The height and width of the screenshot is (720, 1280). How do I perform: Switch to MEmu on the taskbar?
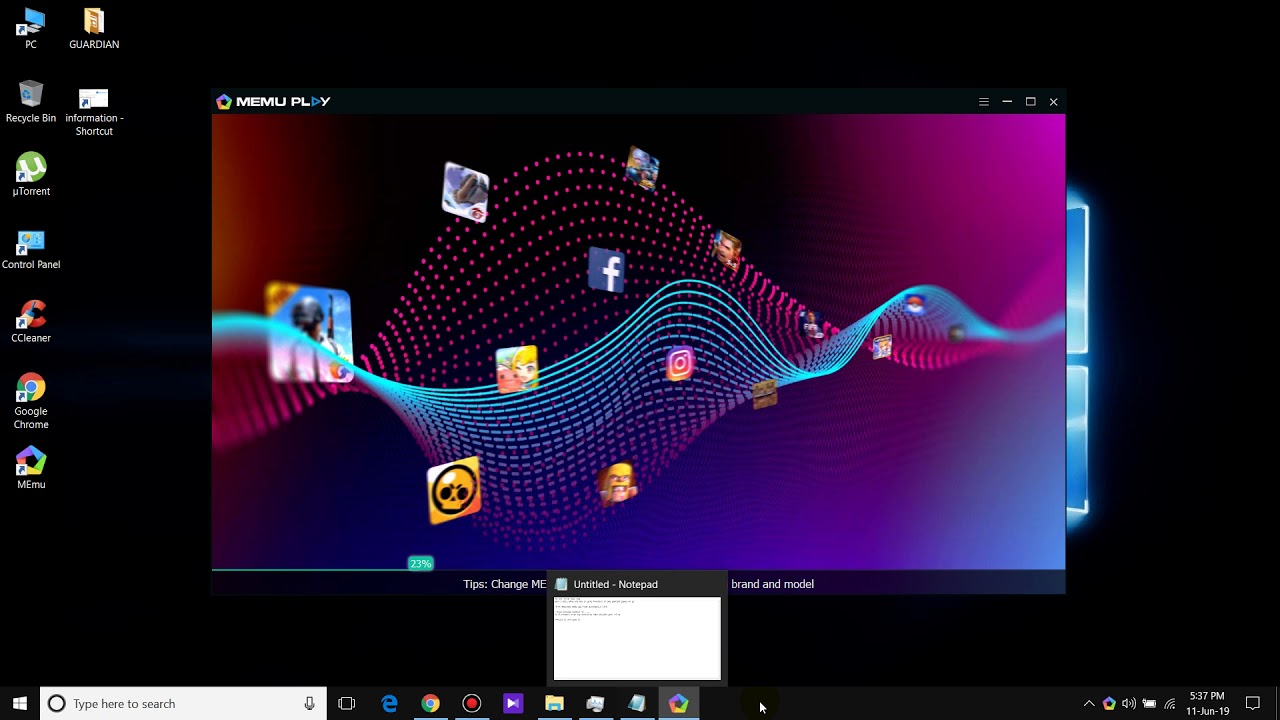tap(678, 704)
